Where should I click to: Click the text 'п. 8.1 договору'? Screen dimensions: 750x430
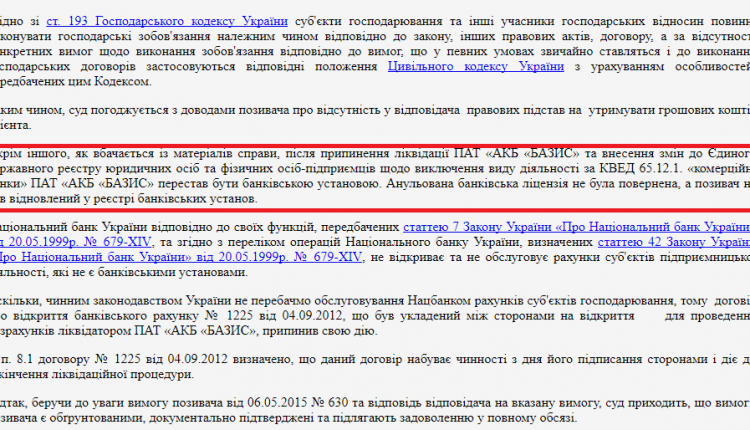point(45,360)
